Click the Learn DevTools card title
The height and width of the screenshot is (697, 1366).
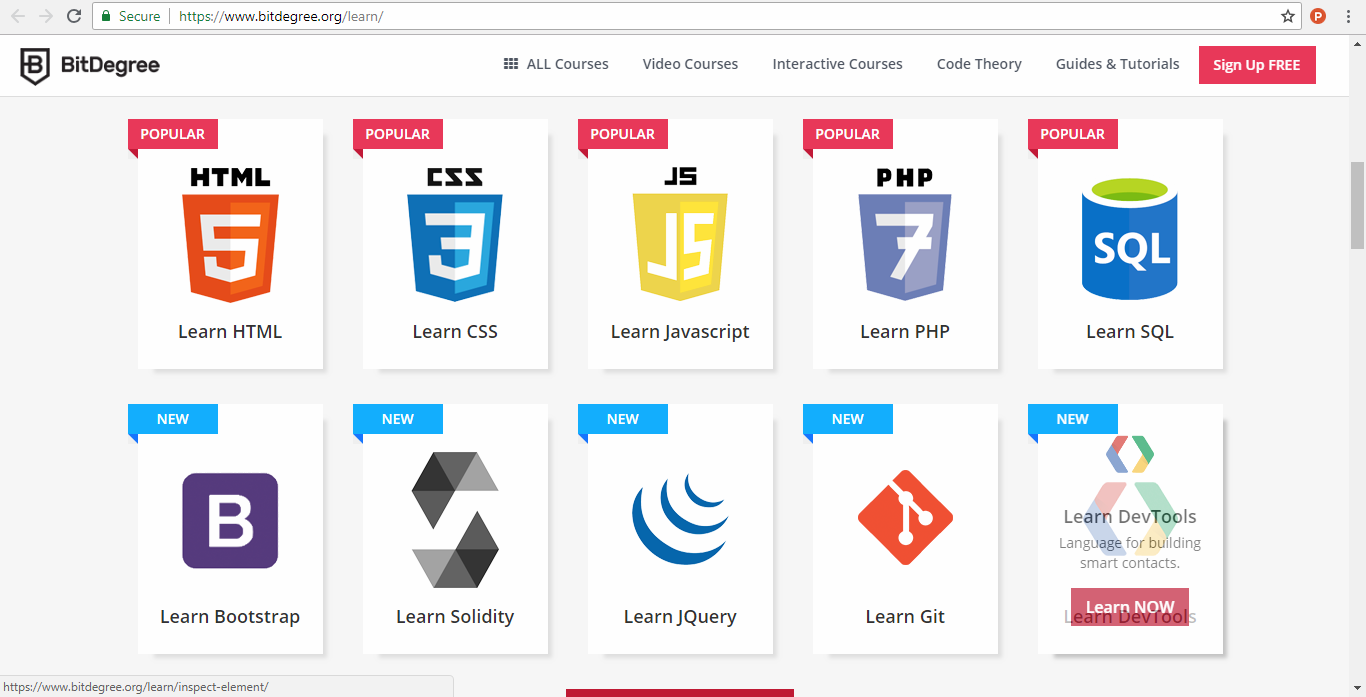point(1130,517)
